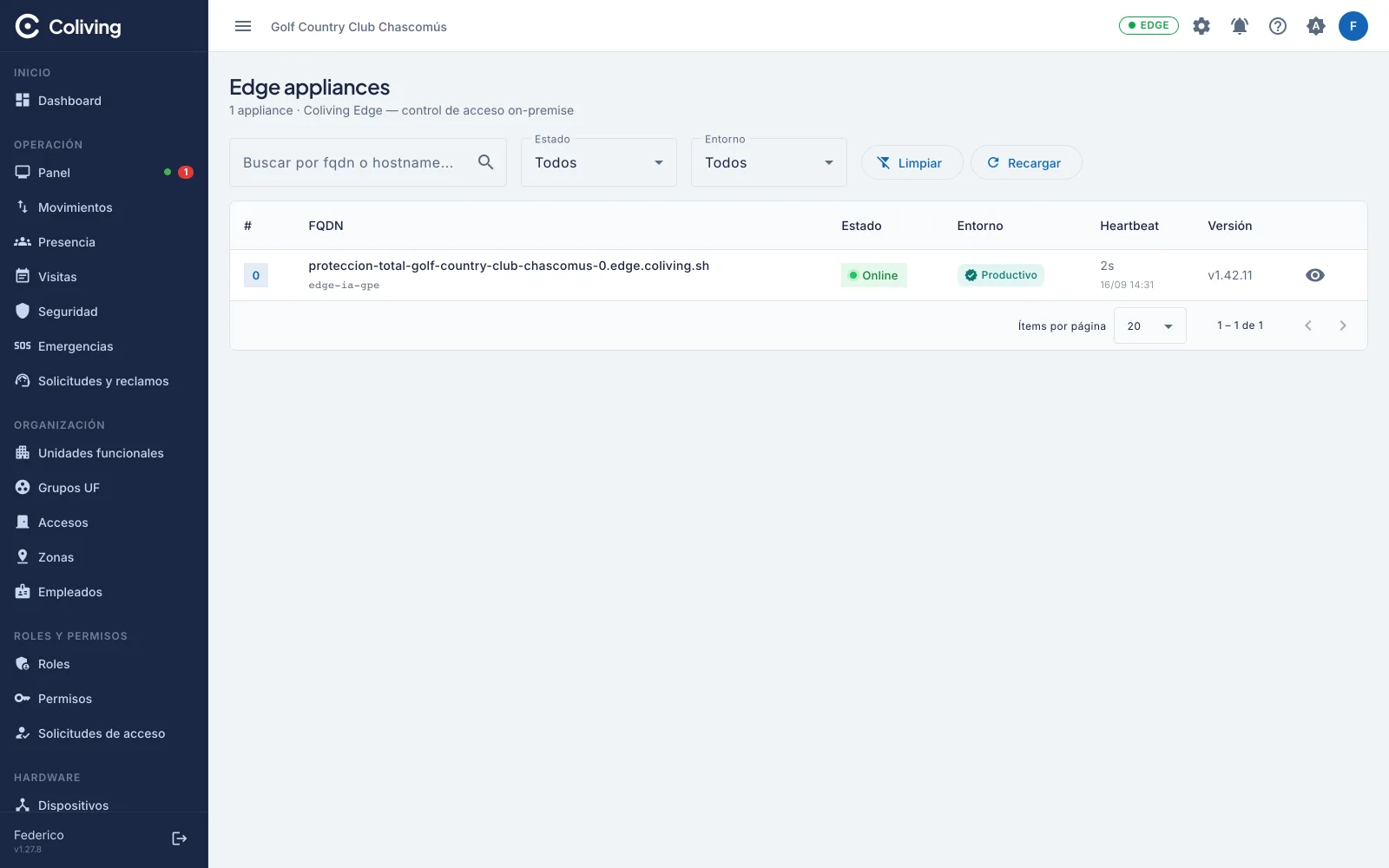Image resolution: width=1389 pixels, height=868 pixels.
Task: Open notifications bell icon
Action: click(1240, 26)
